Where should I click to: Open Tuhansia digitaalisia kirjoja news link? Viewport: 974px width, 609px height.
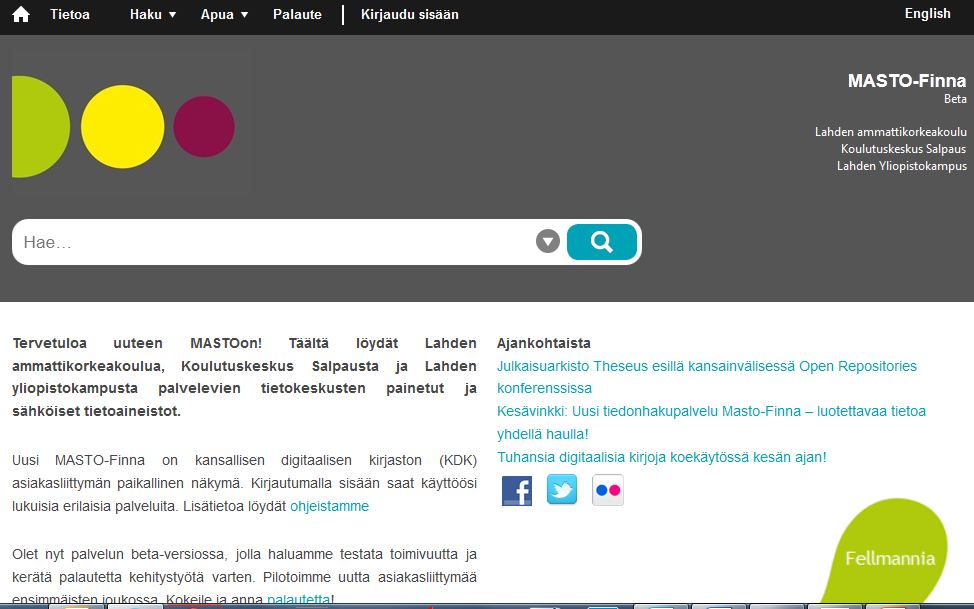pos(662,457)
